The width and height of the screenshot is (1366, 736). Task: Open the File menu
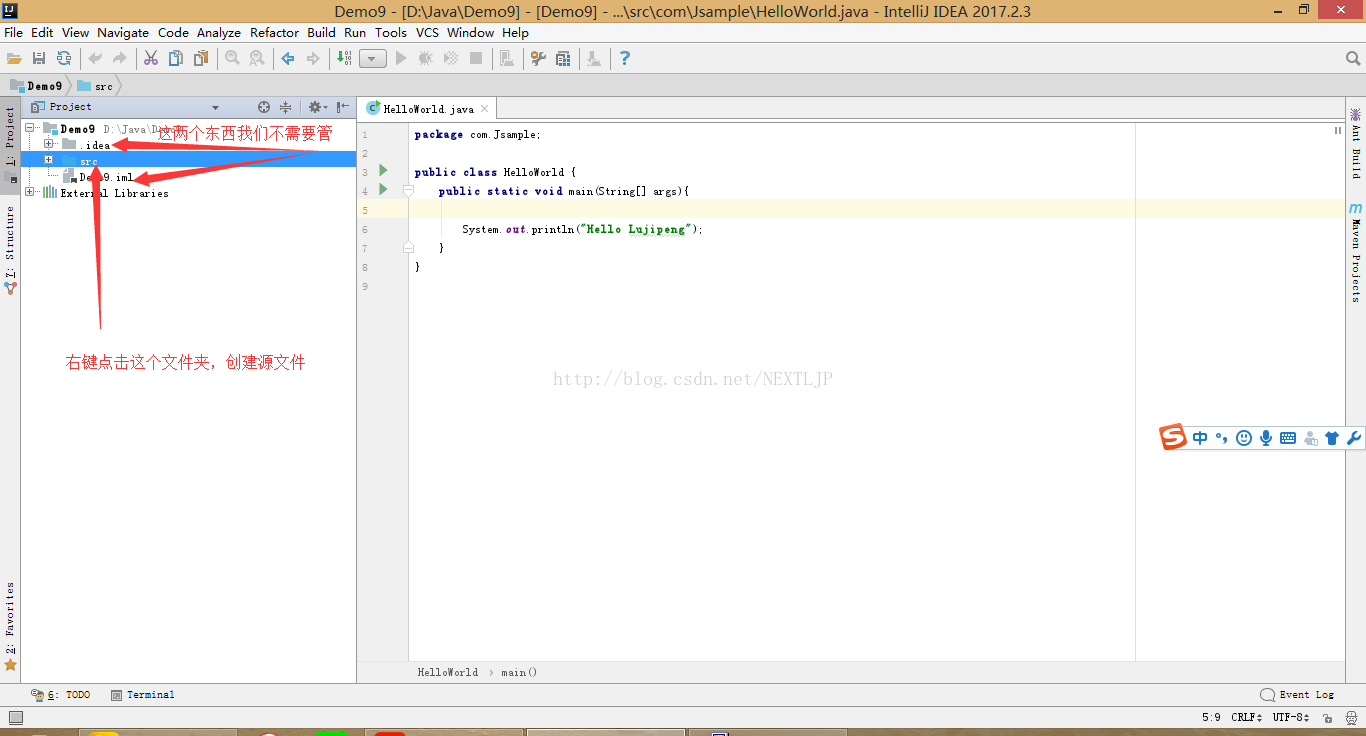tap(13, 32)
